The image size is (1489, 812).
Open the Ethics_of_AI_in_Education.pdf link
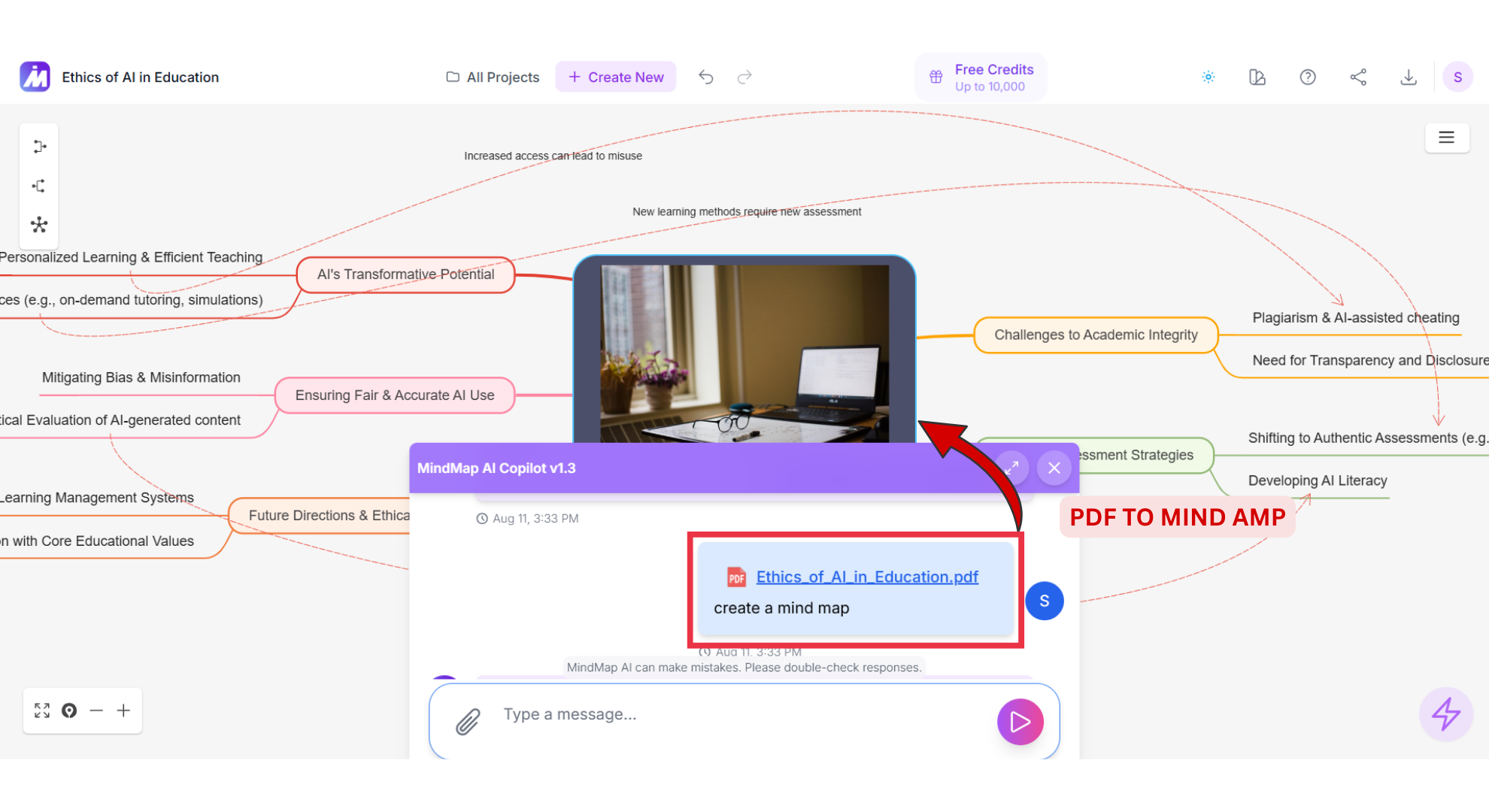[x=867, y=577]
